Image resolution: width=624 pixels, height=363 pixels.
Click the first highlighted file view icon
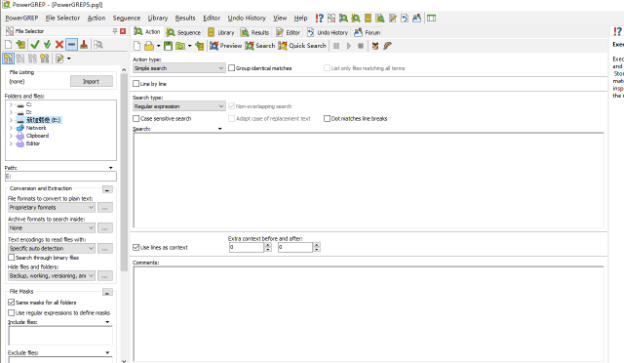pos(8,59)
